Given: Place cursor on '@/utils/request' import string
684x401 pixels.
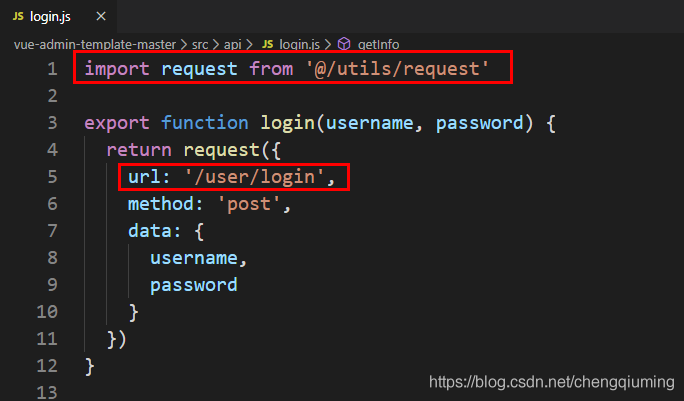Looking at the screenshot, I should (x=397, y=69).
